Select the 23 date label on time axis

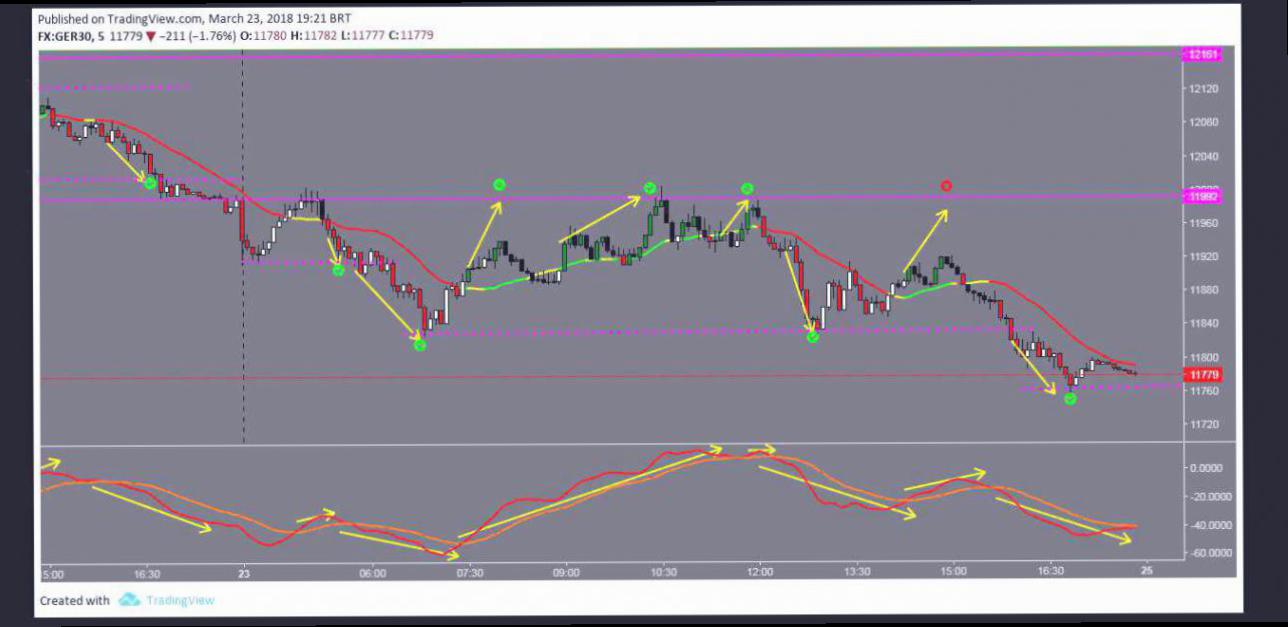click(x=243, y=574)
